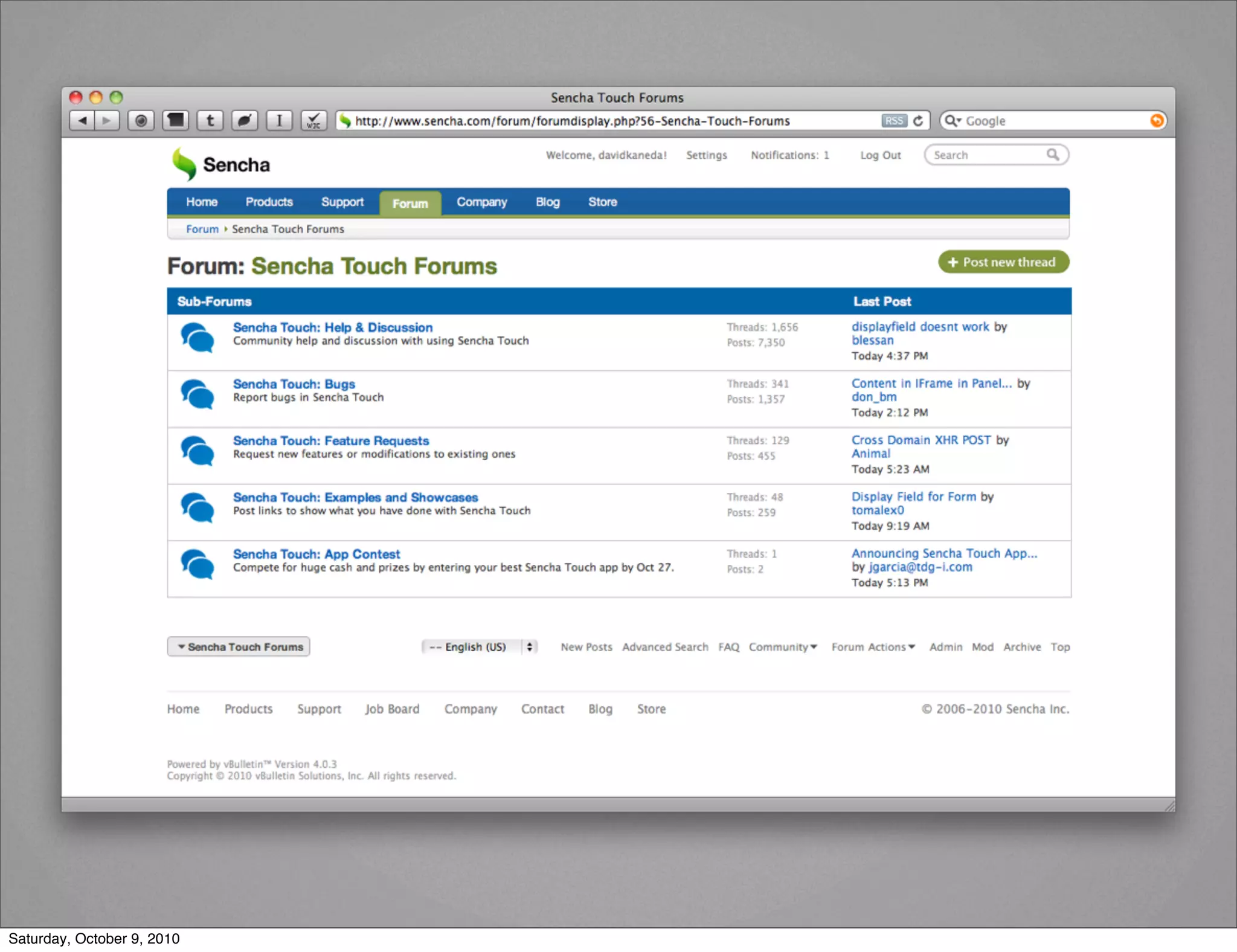Viewport: 1237px width, 952px height.
Task: Click the black rectangle bookmarklet icon
Action: (x=175, y=121)
